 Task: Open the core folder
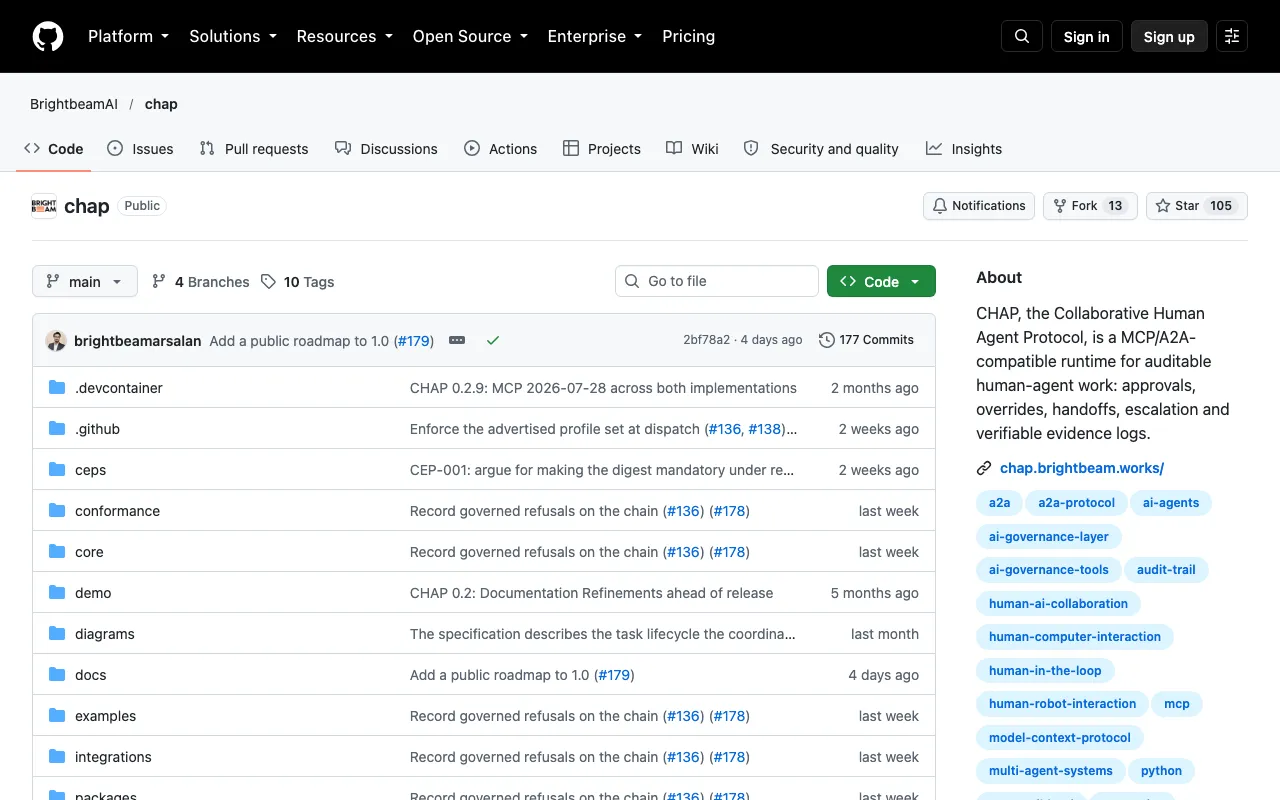point(89,552)
